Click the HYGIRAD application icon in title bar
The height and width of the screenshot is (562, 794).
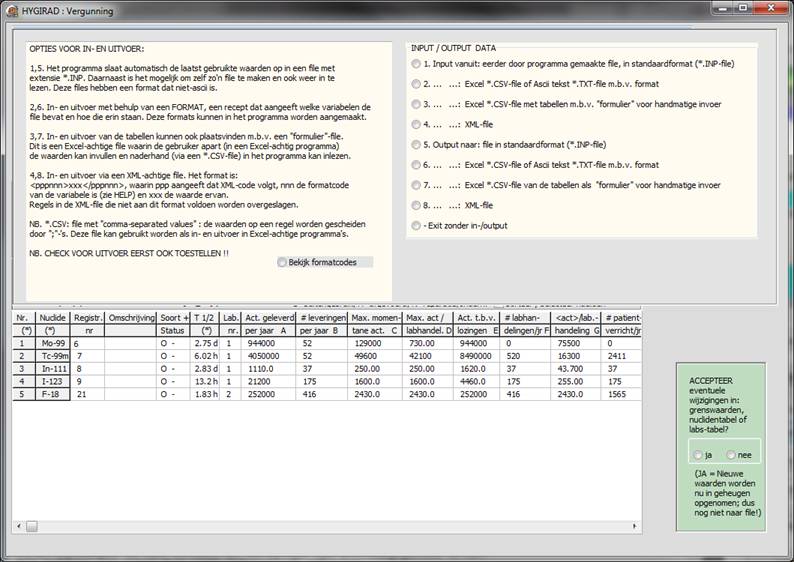(12, 11)
